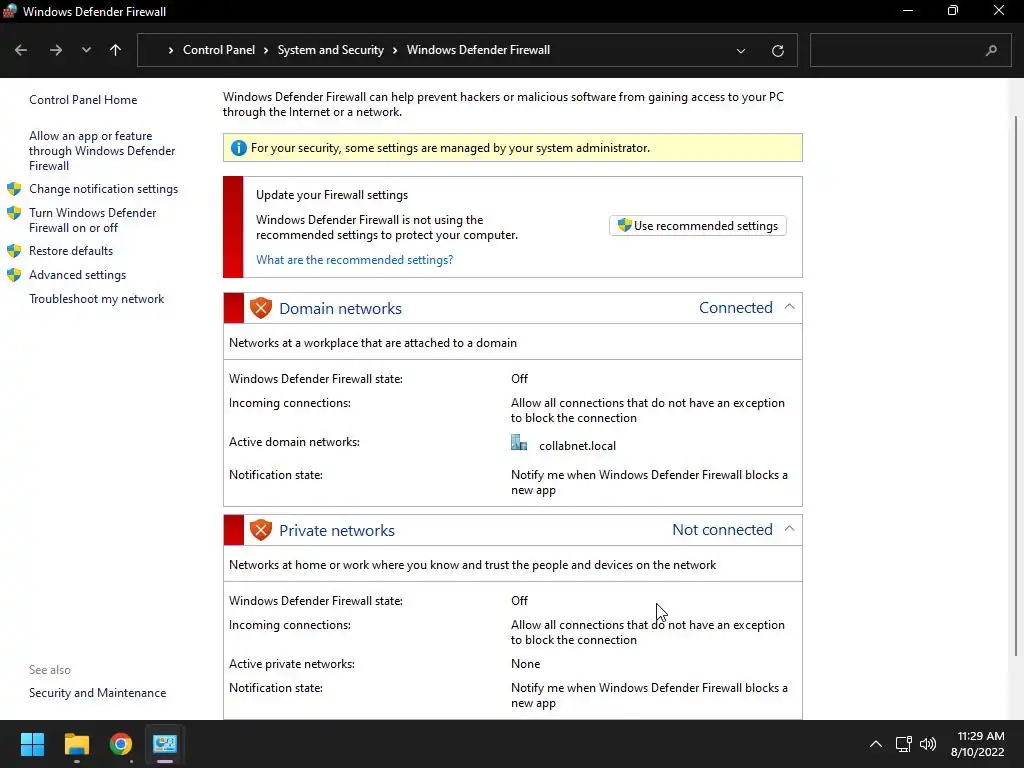Open Security and Maintenance link

[x=97, y=693]
